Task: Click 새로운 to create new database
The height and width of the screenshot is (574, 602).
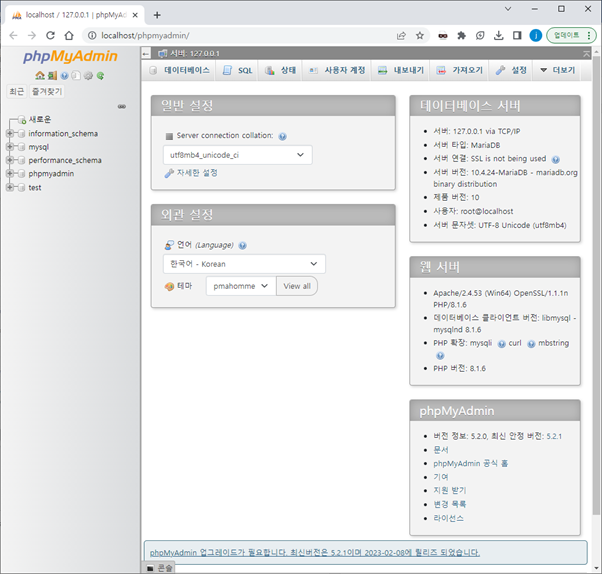Action: tap(40, 119)
